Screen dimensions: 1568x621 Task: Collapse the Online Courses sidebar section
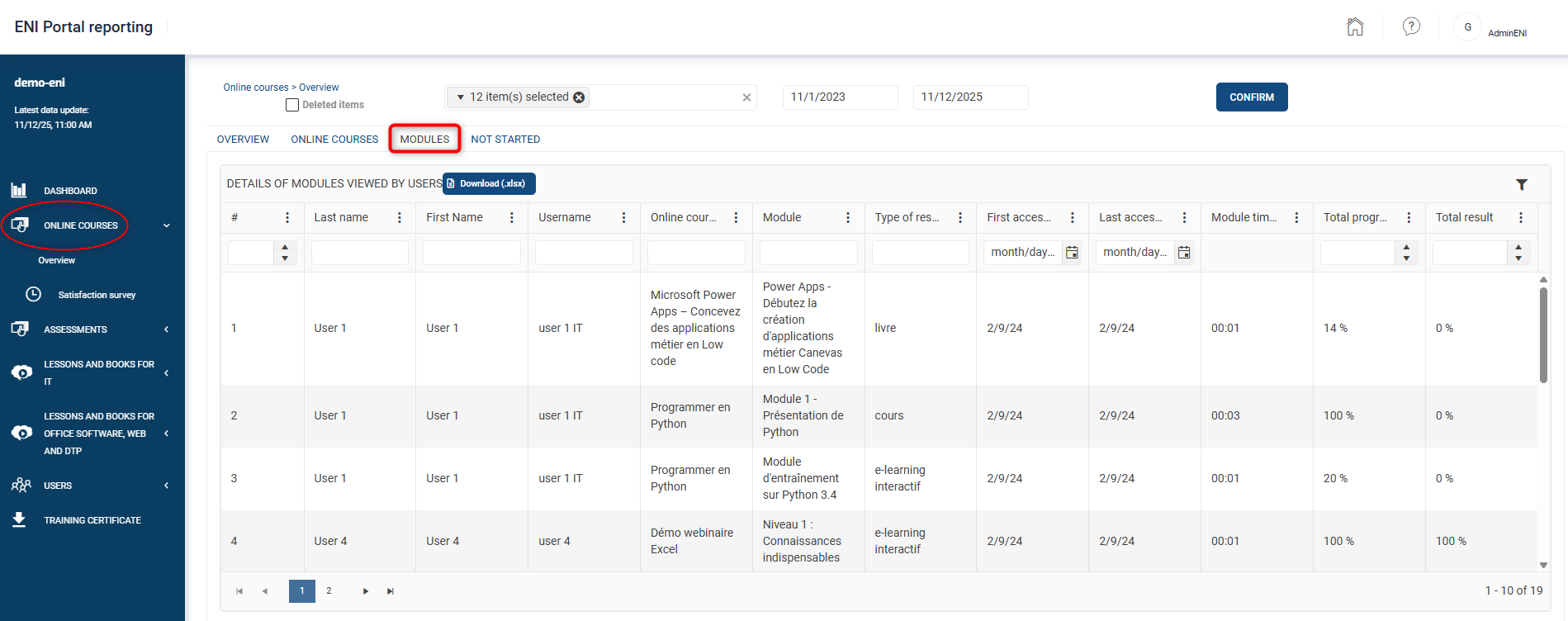click(x=167, y=225)
